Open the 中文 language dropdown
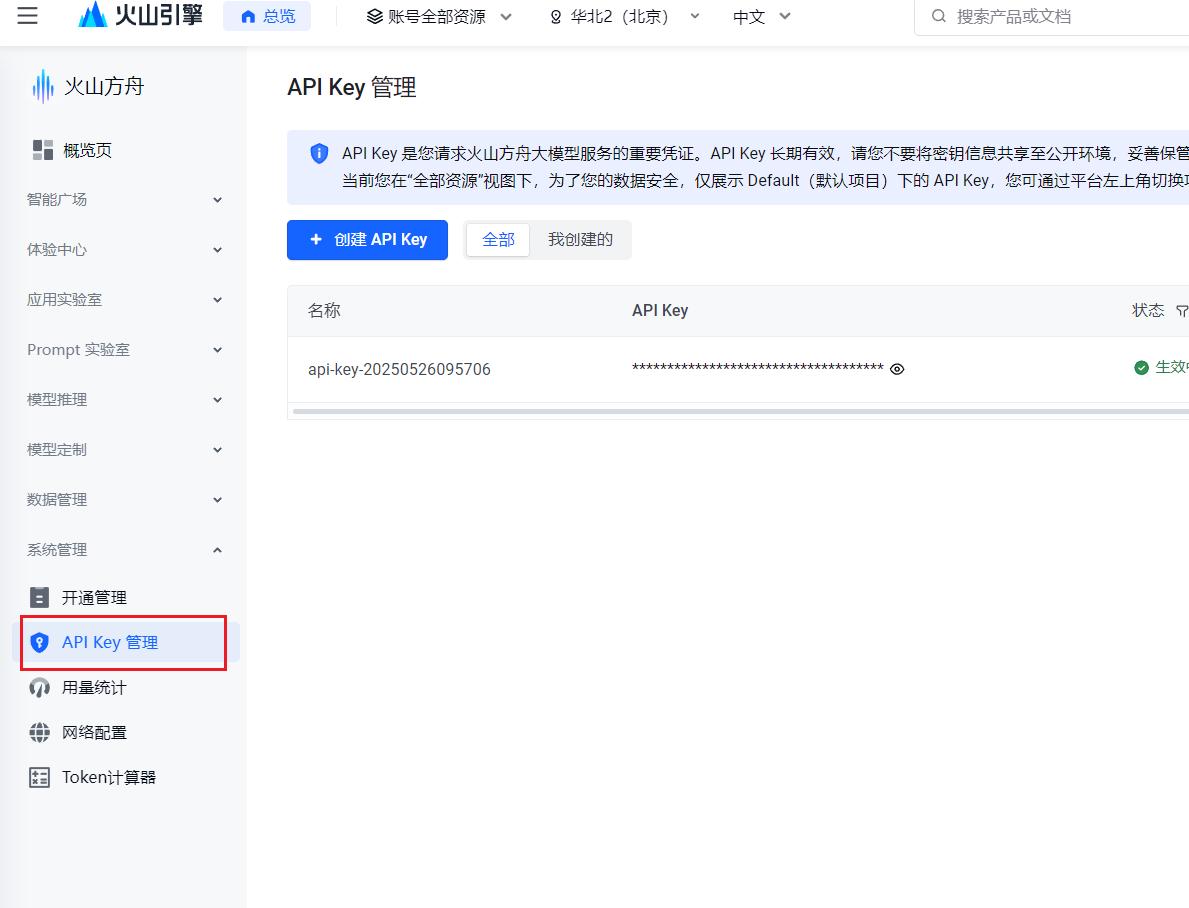The height and width of the screenshot is (908, 1189). point(762,16)
